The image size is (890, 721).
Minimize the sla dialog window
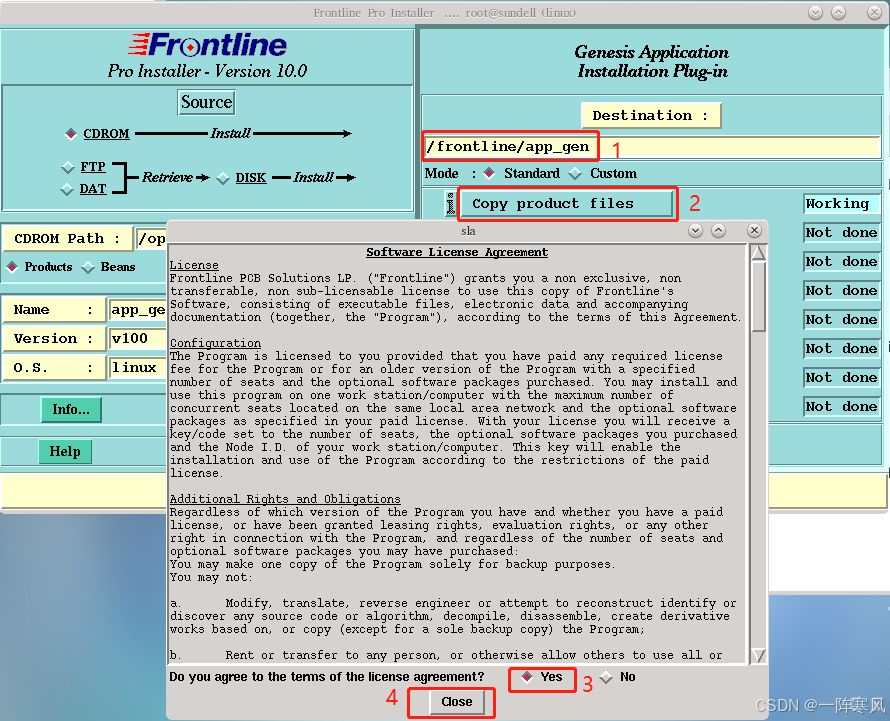[x=695, y=230]
